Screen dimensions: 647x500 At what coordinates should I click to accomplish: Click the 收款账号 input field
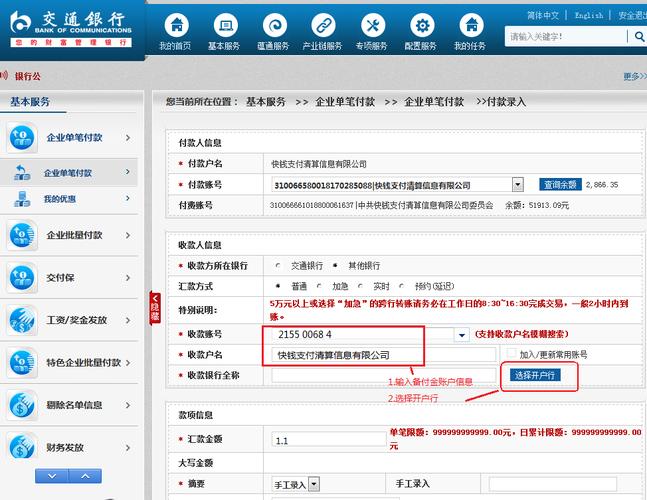pyautogui.click(x=363, y=335)
